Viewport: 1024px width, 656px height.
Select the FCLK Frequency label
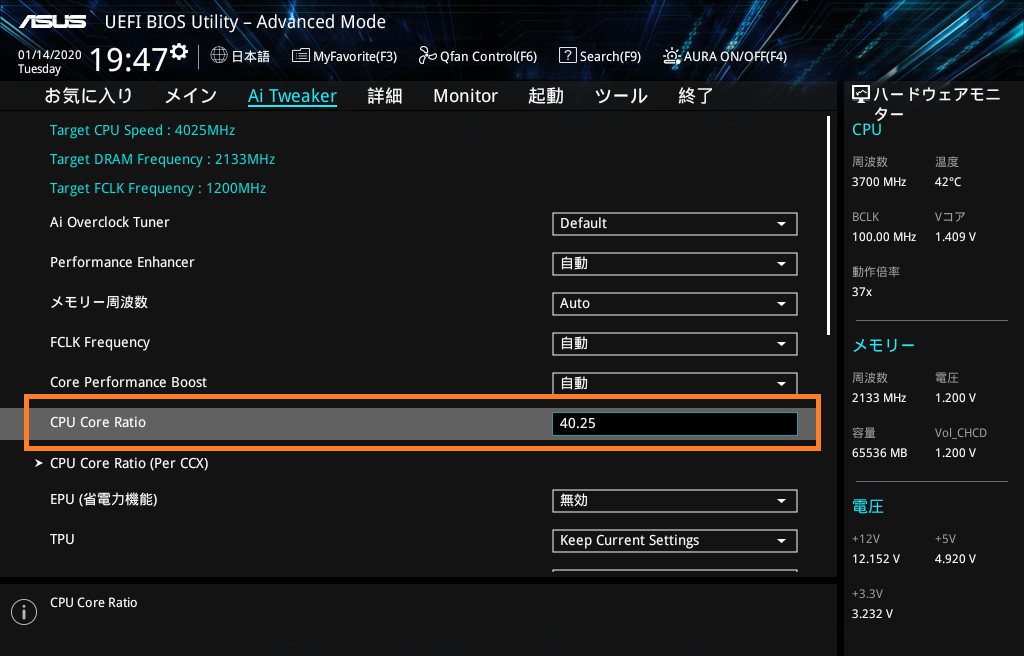click(100, 342)
